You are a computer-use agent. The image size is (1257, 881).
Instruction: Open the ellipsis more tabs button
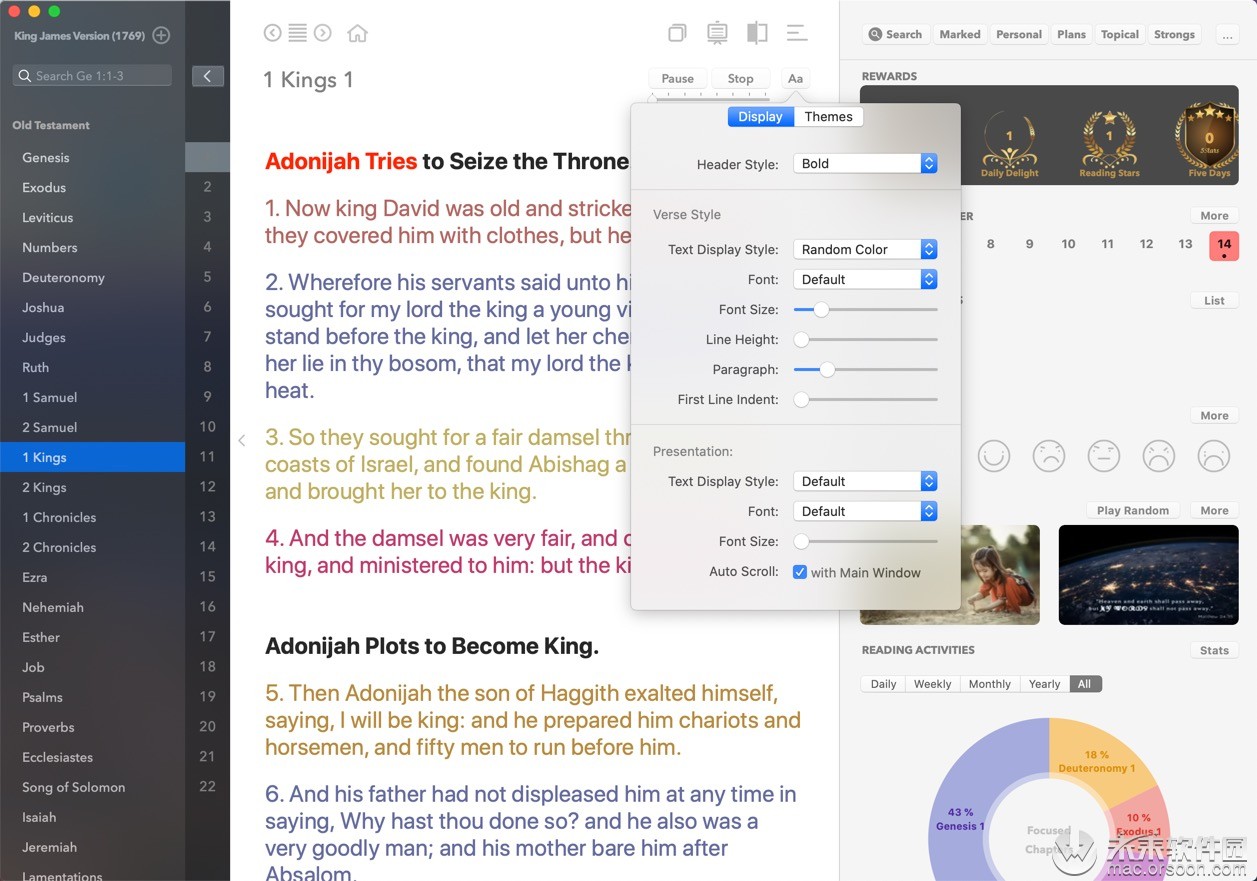point(1227,35)
